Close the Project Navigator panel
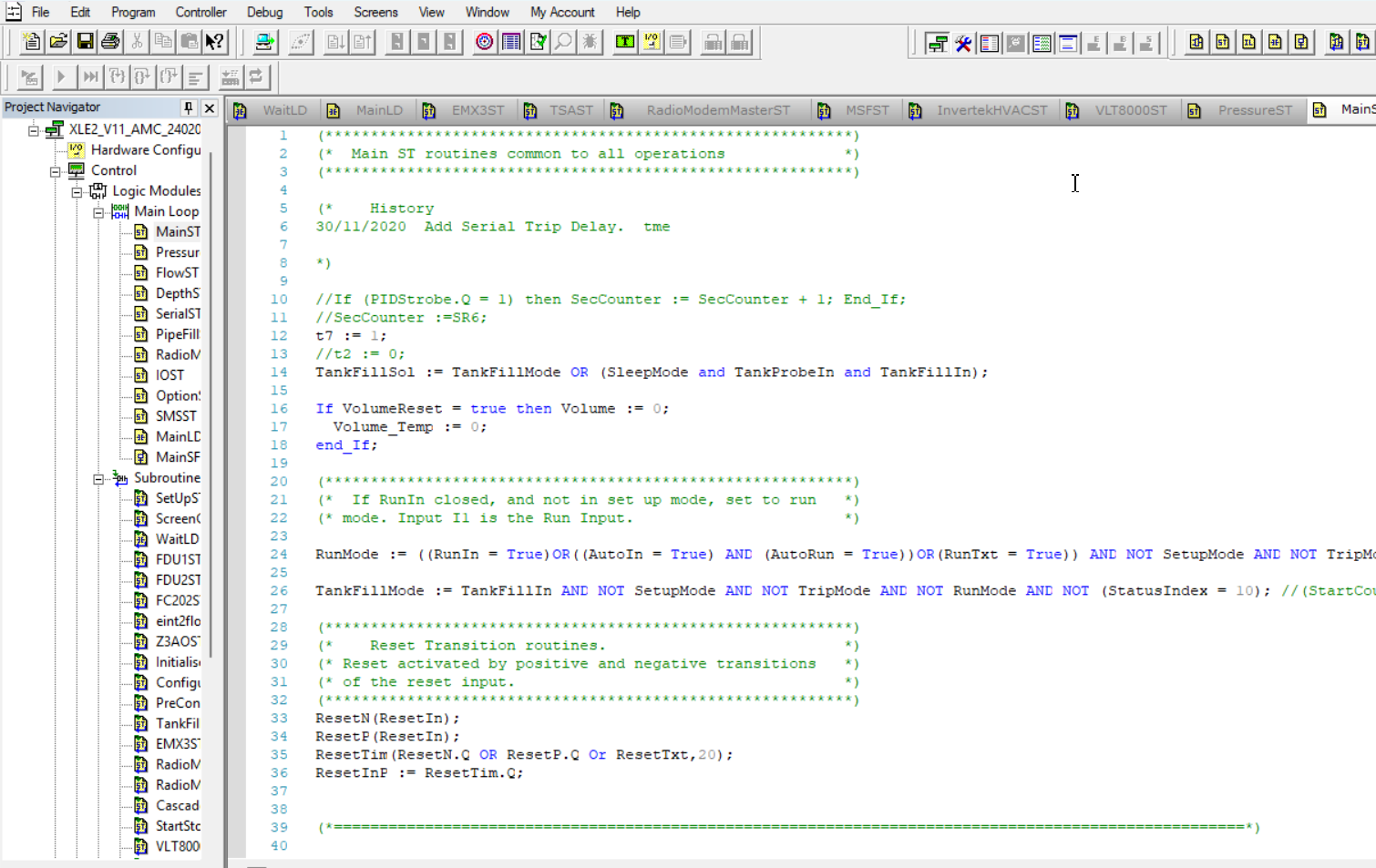Image resolution: width=1376 pixels, height=868 pixels. (210, 107)
